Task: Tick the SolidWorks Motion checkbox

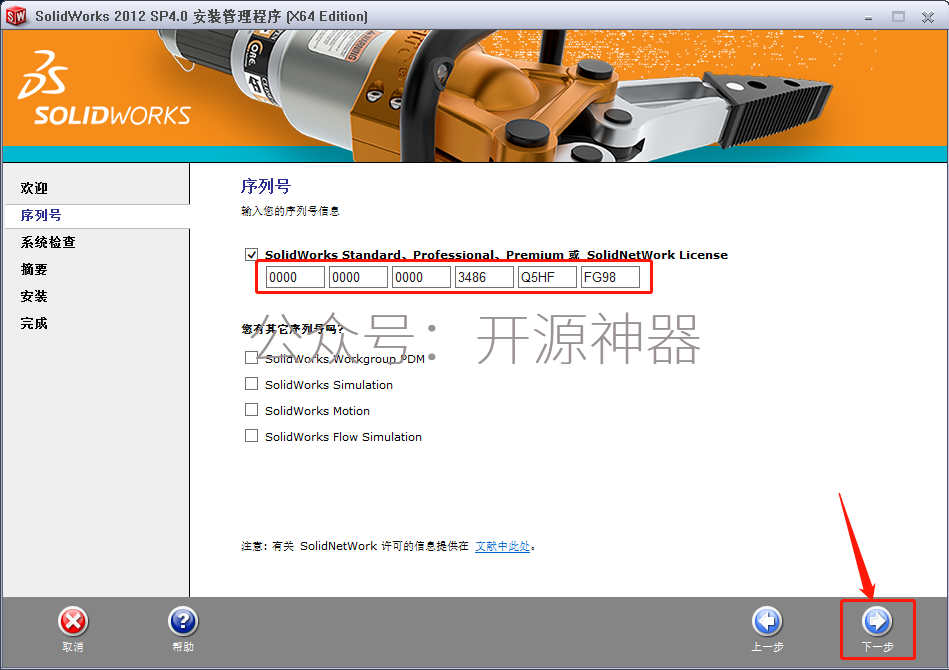Action: (x=251, y=410)
